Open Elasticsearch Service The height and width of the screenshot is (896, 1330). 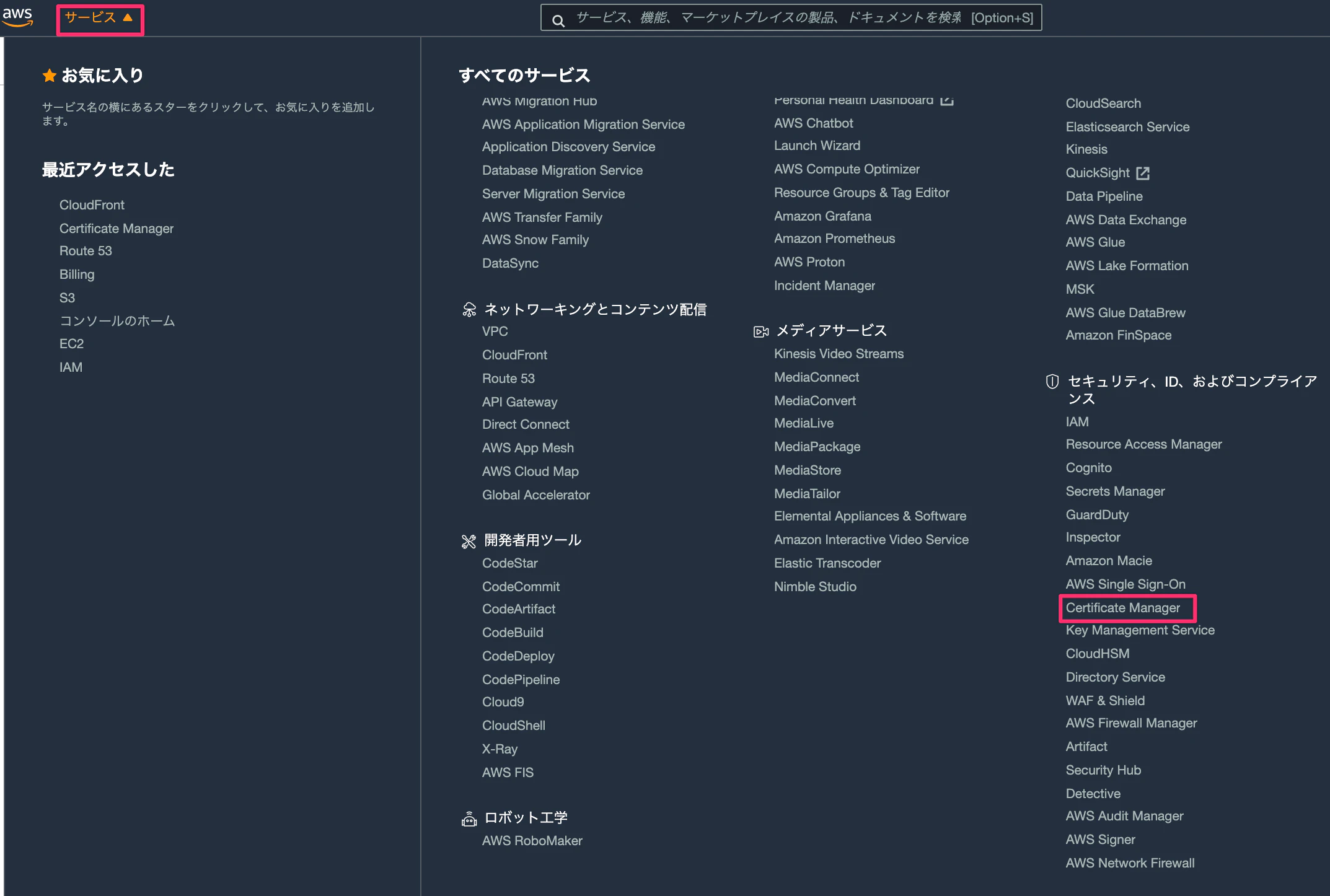(1127, 127)
